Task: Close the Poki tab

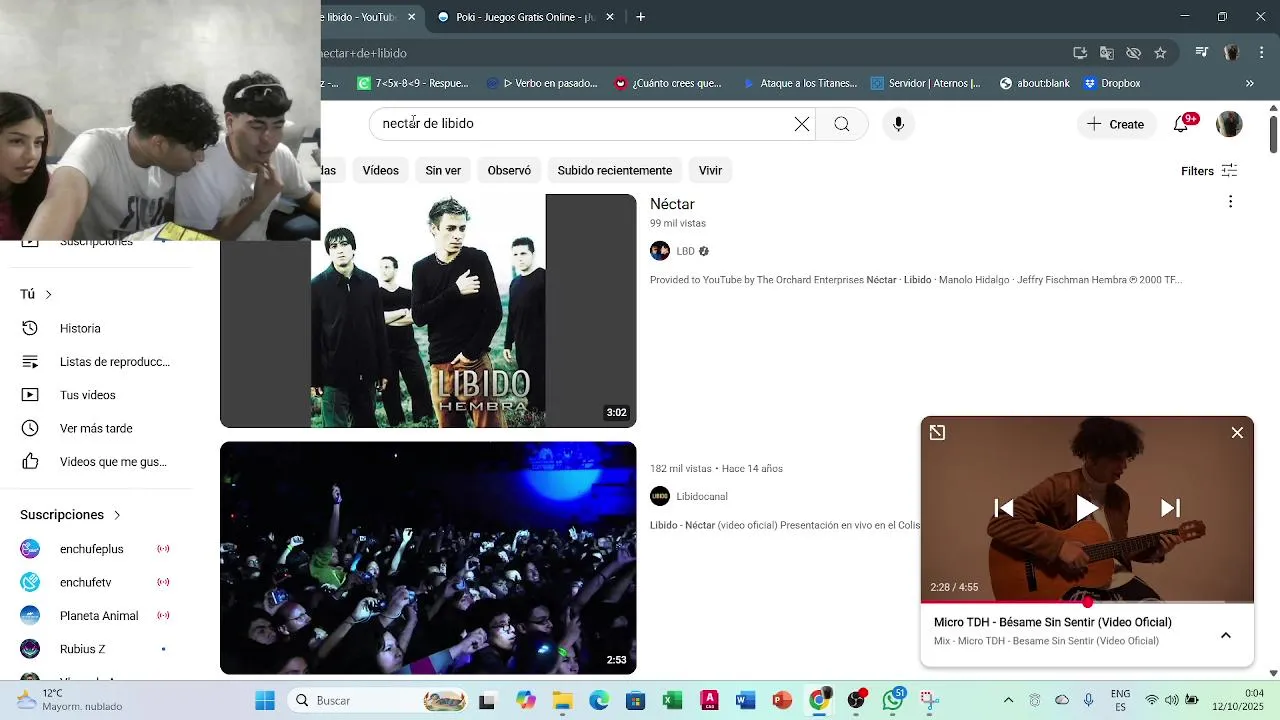Action: tap(609, 17)
